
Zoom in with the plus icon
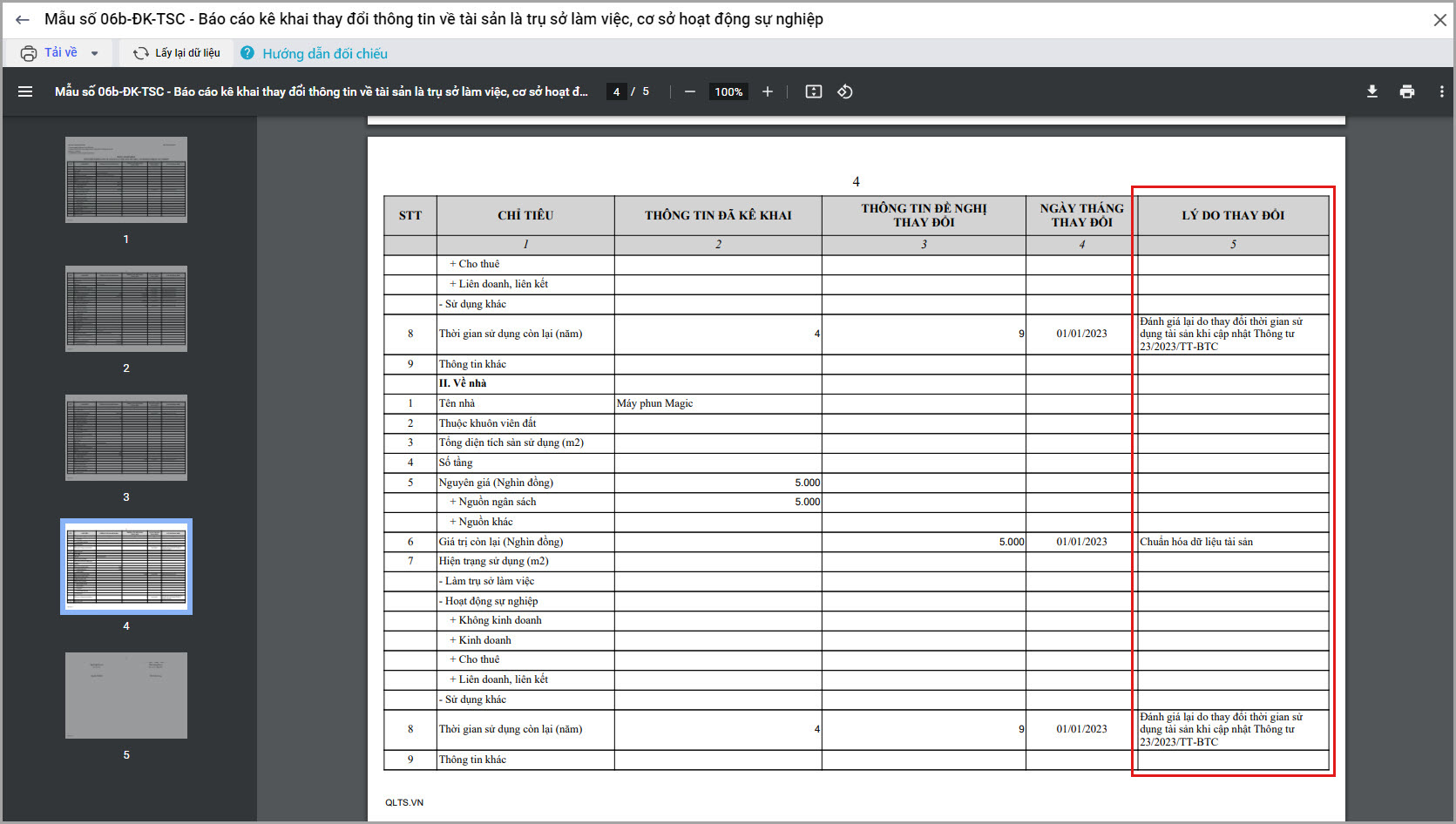[768, 91]
